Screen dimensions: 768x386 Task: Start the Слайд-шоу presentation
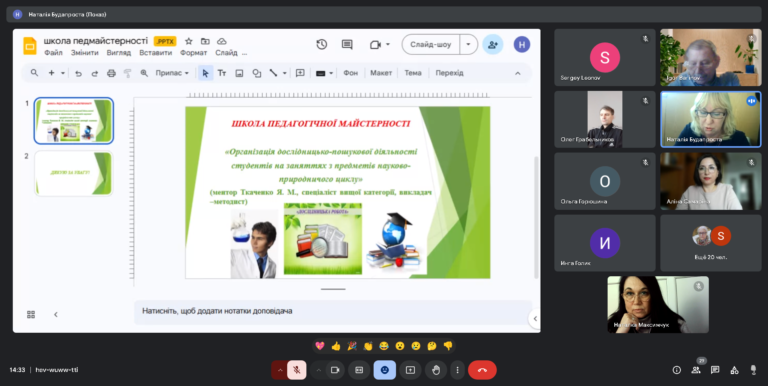[431, 45]
